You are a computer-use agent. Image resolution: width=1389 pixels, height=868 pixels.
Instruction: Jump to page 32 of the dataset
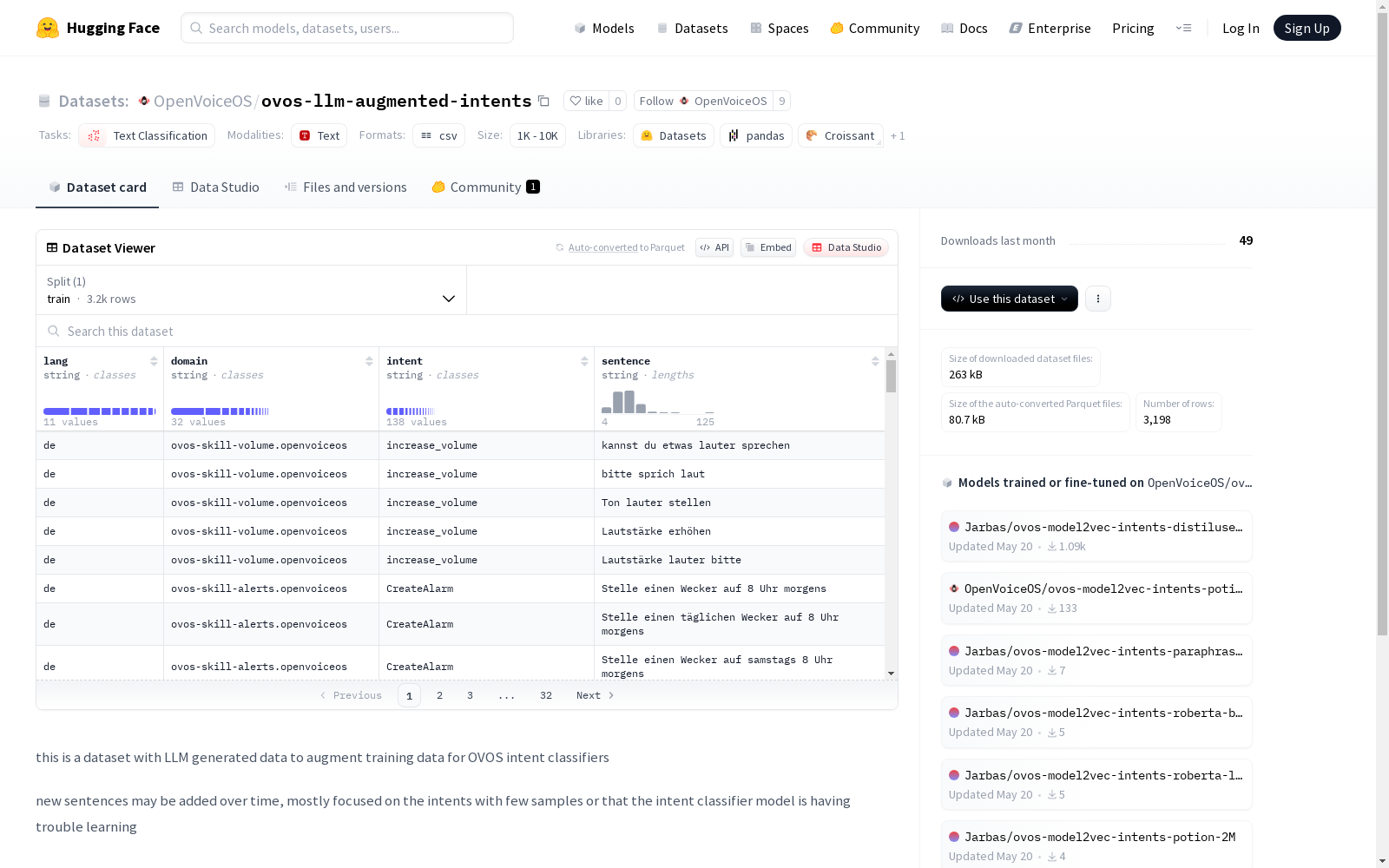pyautogui.click(x=546, y=695)
